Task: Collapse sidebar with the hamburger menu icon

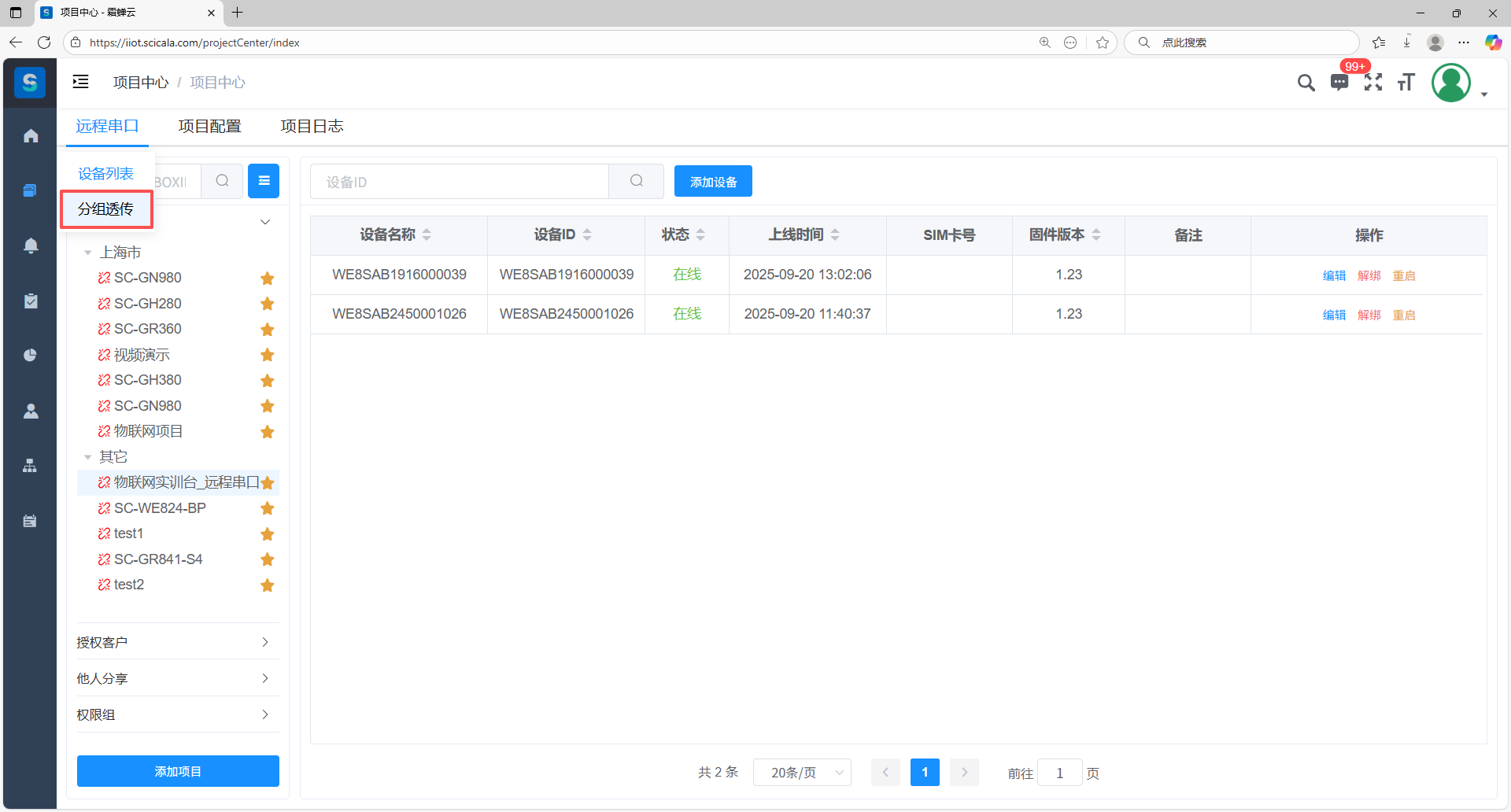Action: [81, 82]
